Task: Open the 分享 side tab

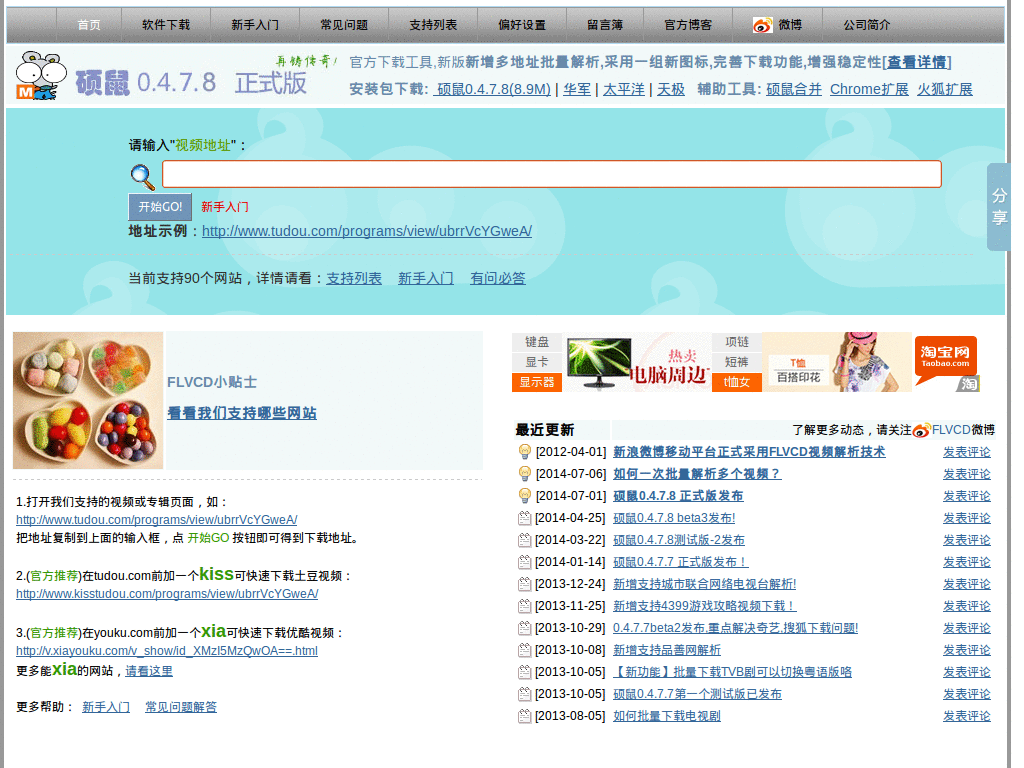Action: click(999, 206)
